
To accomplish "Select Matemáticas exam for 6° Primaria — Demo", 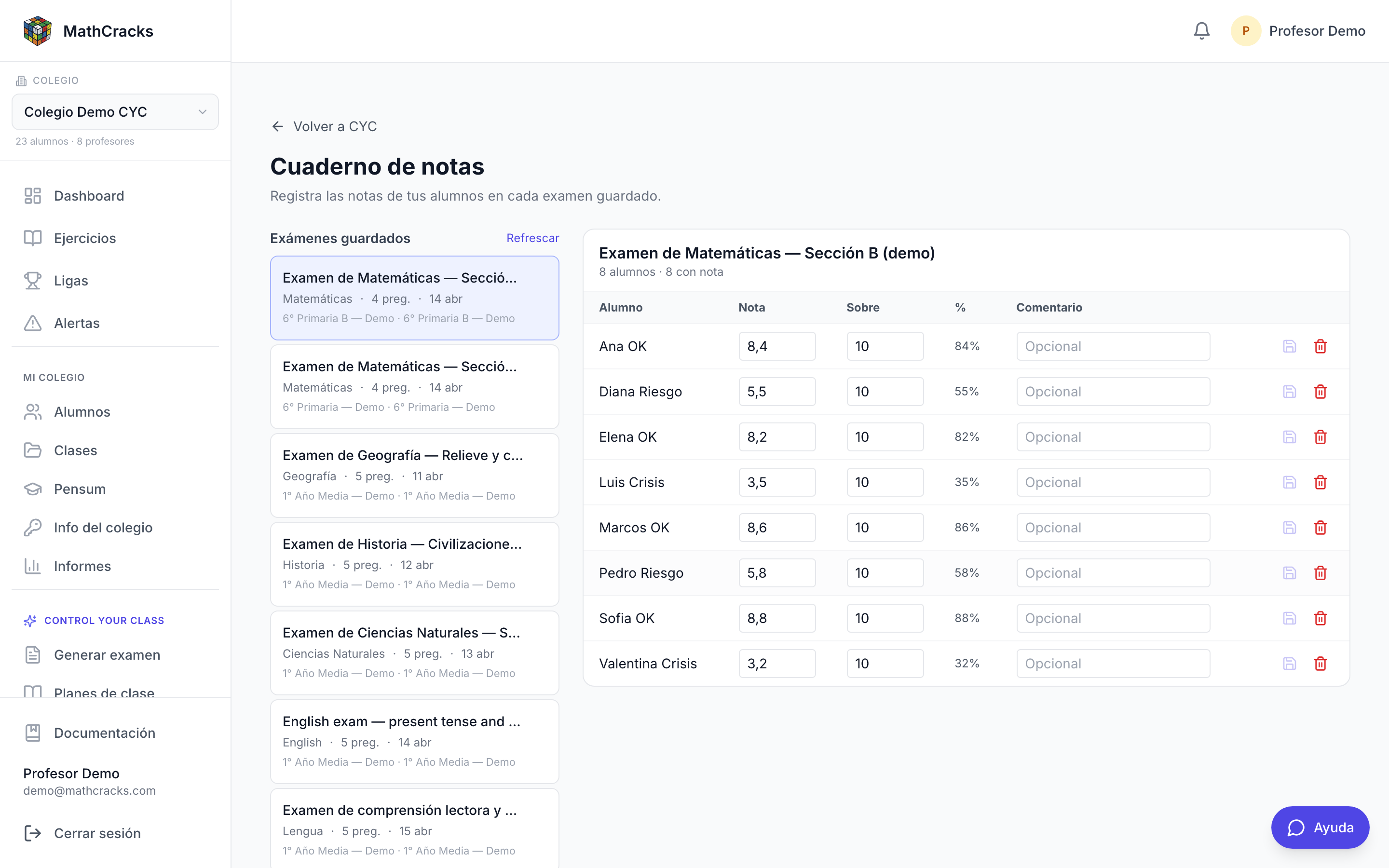I will 414,386.
